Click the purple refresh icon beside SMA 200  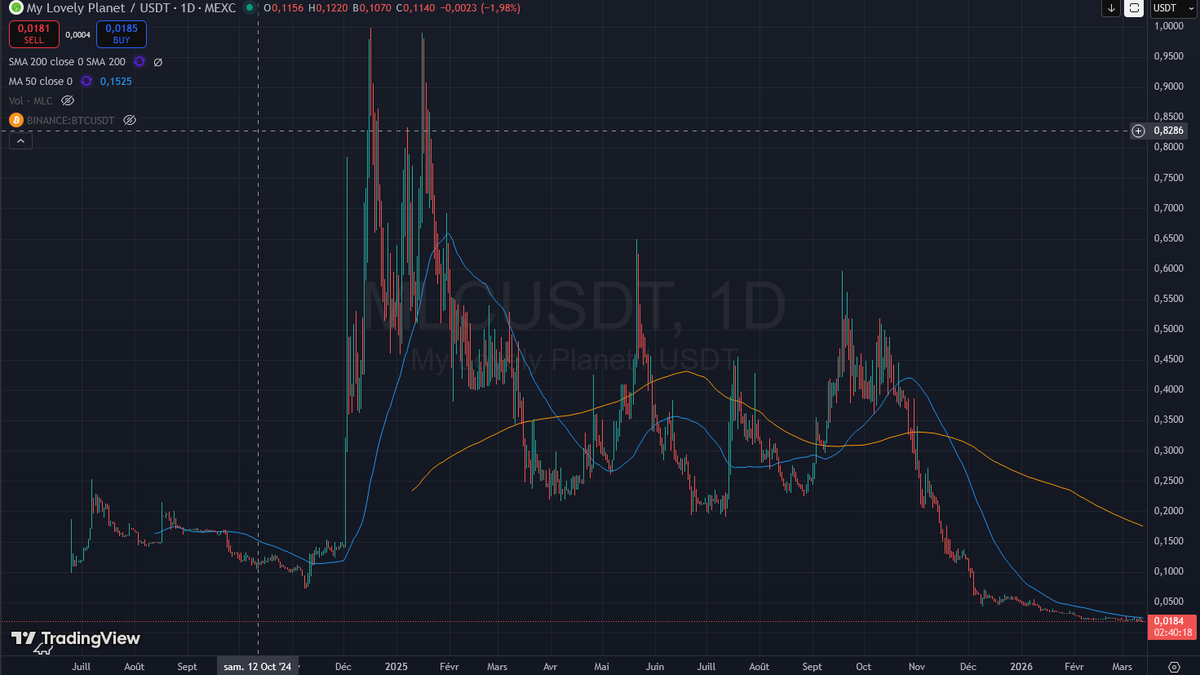tap(140, 61)
